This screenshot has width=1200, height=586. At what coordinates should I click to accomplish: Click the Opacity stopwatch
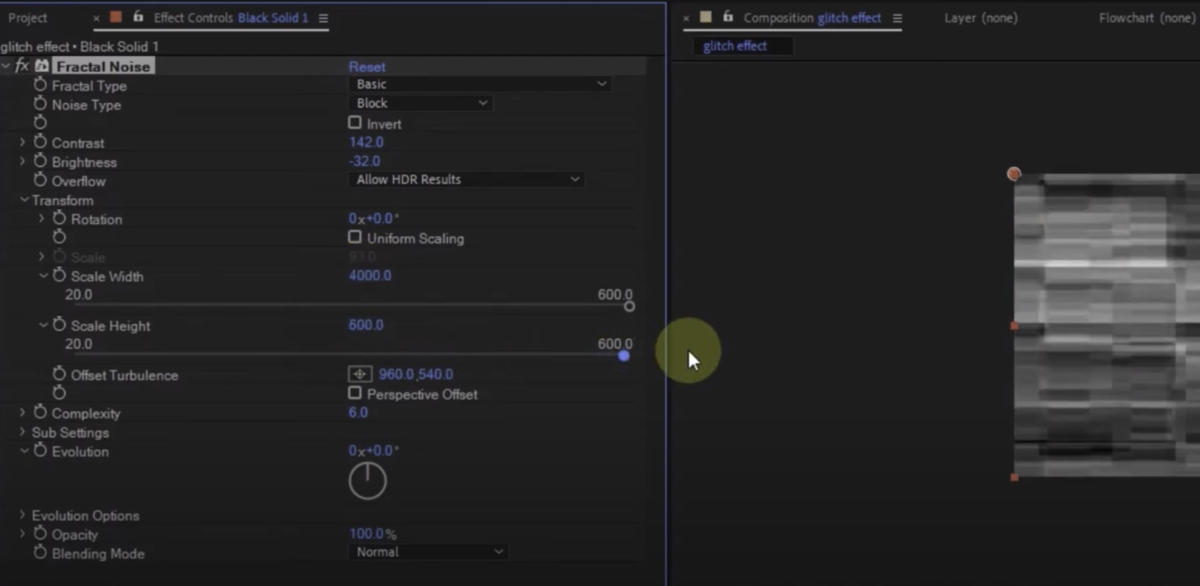[40, 534]
